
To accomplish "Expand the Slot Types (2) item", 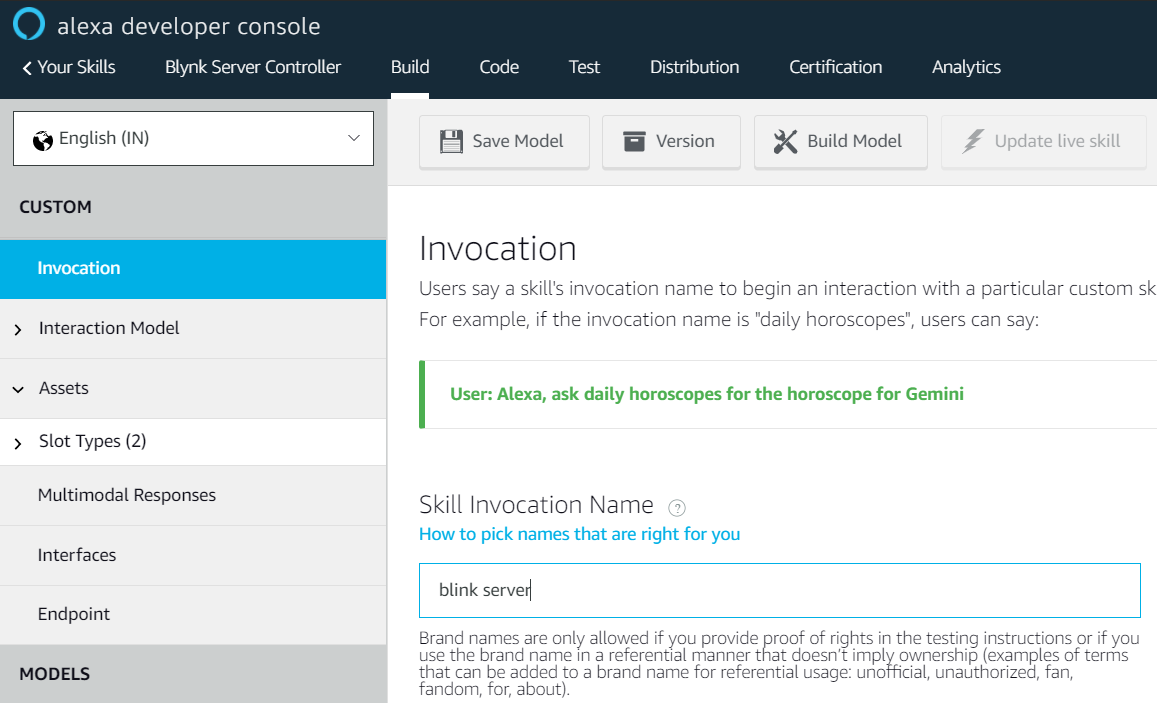I will pos(18,443).
